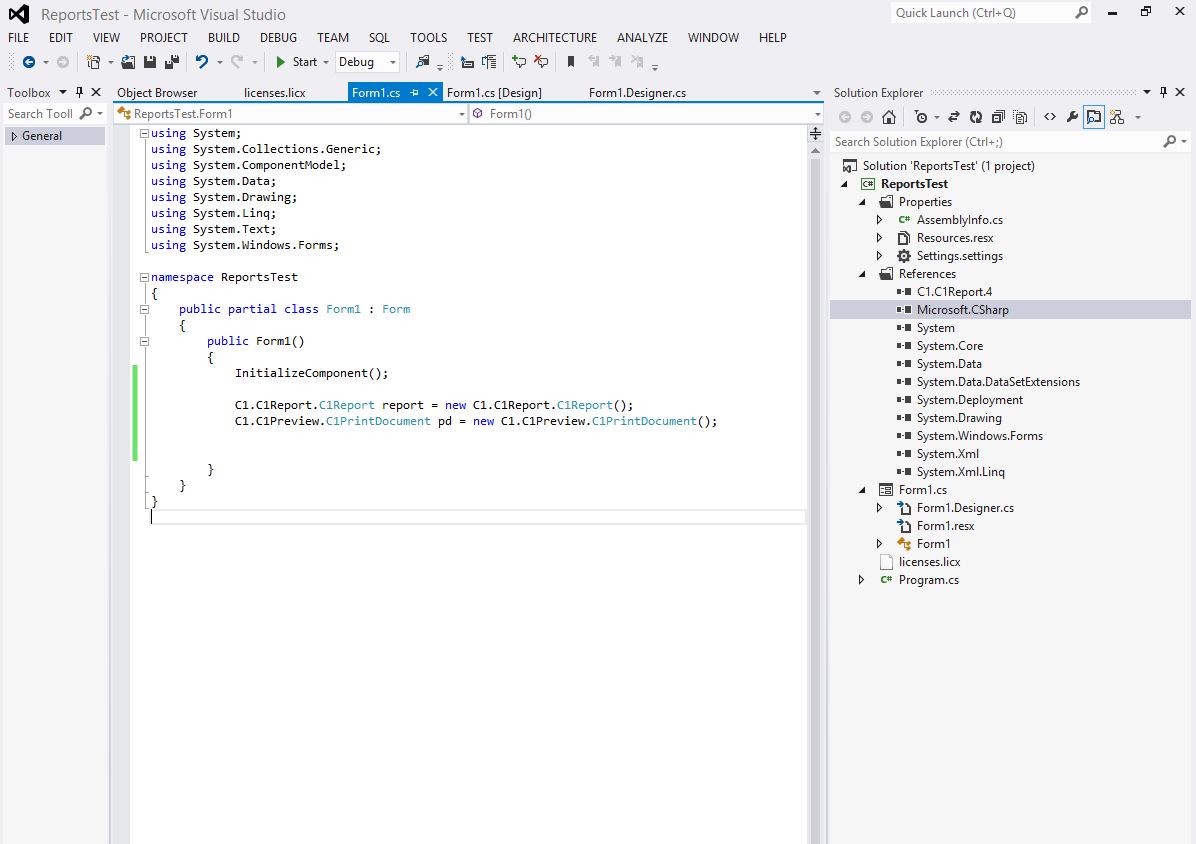The width and height of the screenshot is (1196, 844).
Task: Click the Save All multi-disk icon
Action: (x=172, y=62)
